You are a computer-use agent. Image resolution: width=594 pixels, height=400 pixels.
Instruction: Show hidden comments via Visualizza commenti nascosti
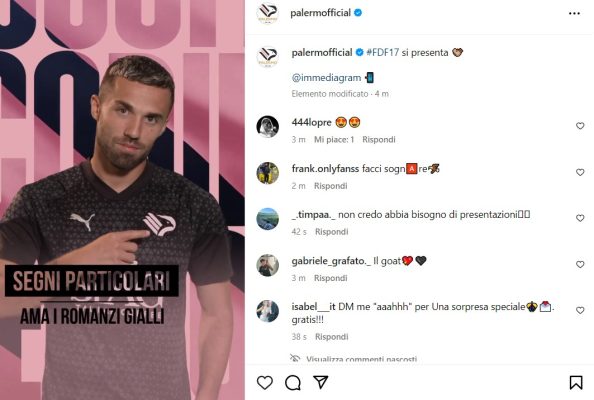[x=361, y=359]
